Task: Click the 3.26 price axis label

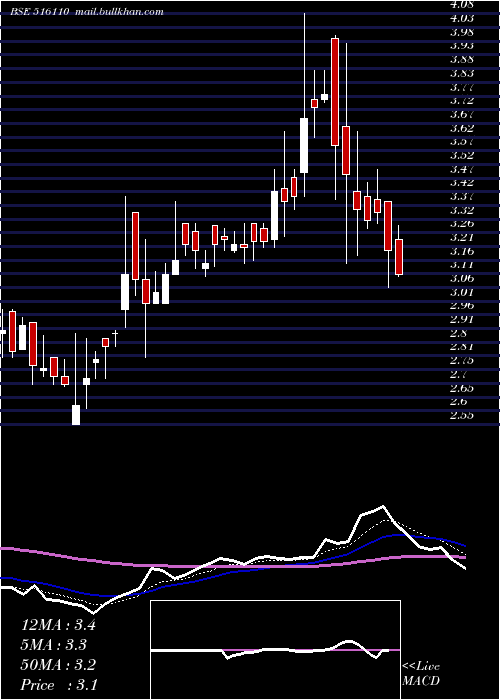Action: (x=461, y=224)
